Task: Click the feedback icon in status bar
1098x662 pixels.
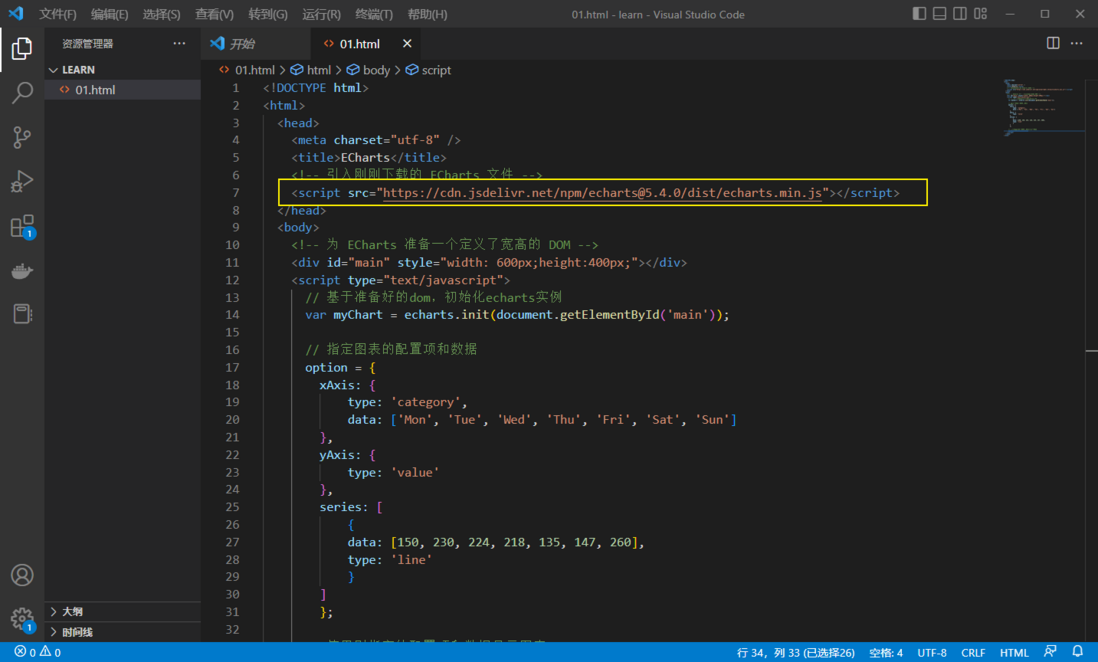Action: pos(1050,652)
